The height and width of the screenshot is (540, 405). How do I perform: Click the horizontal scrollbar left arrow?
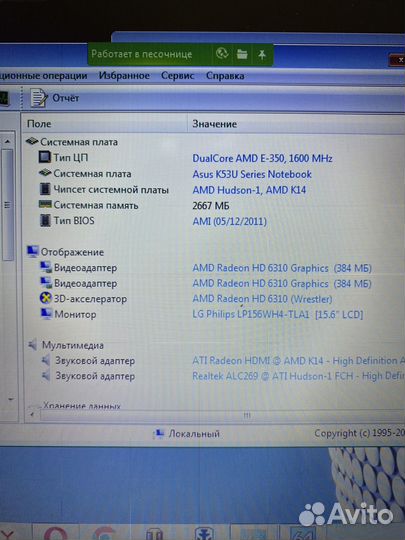coord(32,414)
